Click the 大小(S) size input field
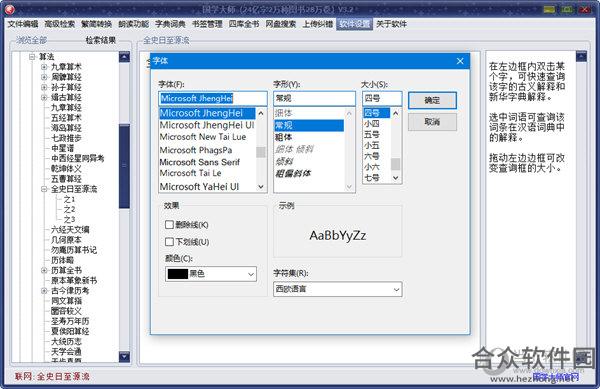Viewport: 600px width, 389px height. [x=382, y=98]
